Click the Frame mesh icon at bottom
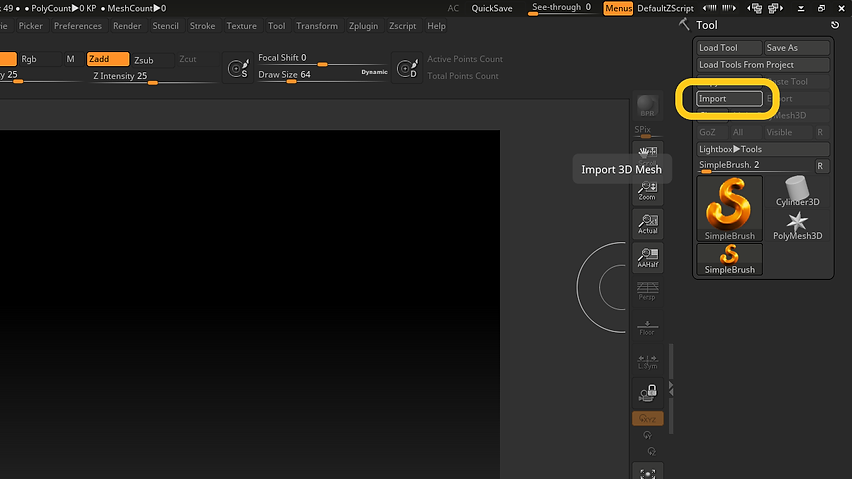This screenshot has width=852, height=479. (x=647, y=472)
